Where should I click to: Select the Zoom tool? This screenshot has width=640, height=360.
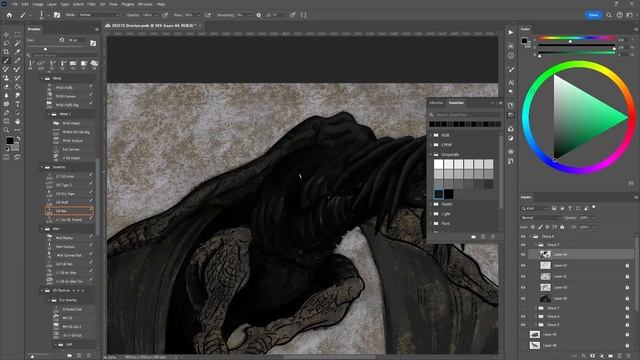coord(7,130)
